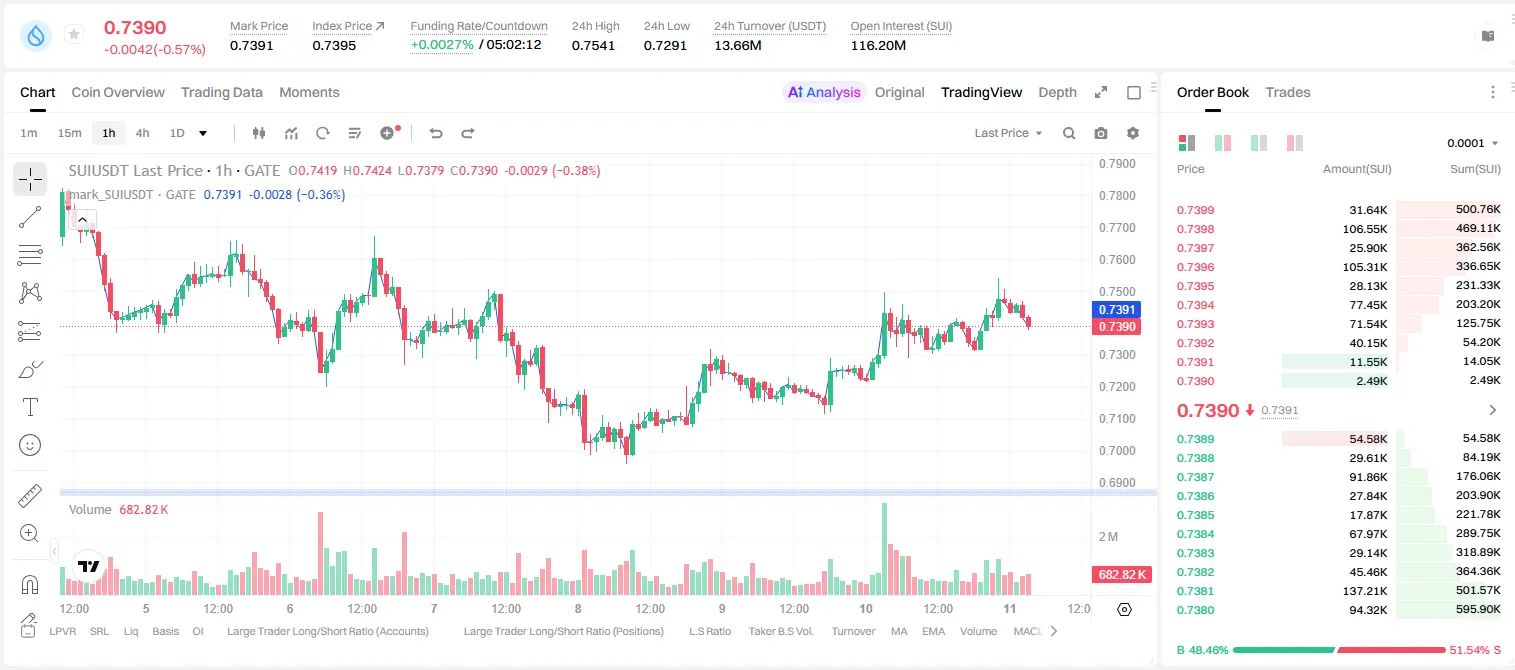Select the ruler measure tool
Image resolution: width=1515 pixels, height=670 pixels.
tap(30, 495)
